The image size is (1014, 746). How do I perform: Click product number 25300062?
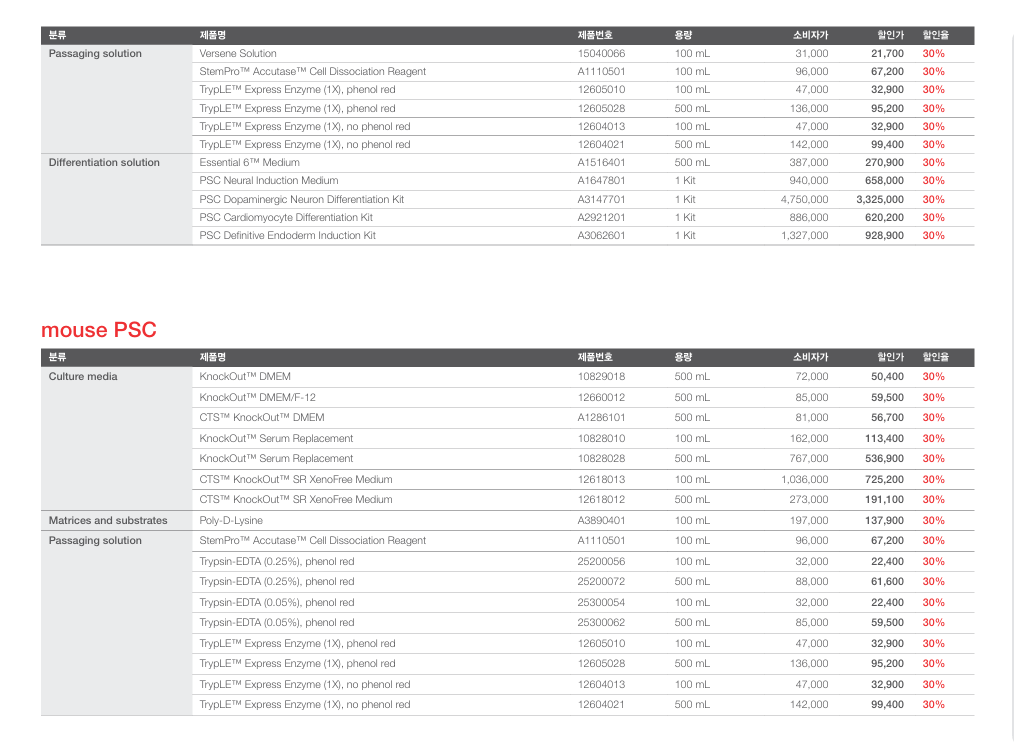(x=601, y=623)
